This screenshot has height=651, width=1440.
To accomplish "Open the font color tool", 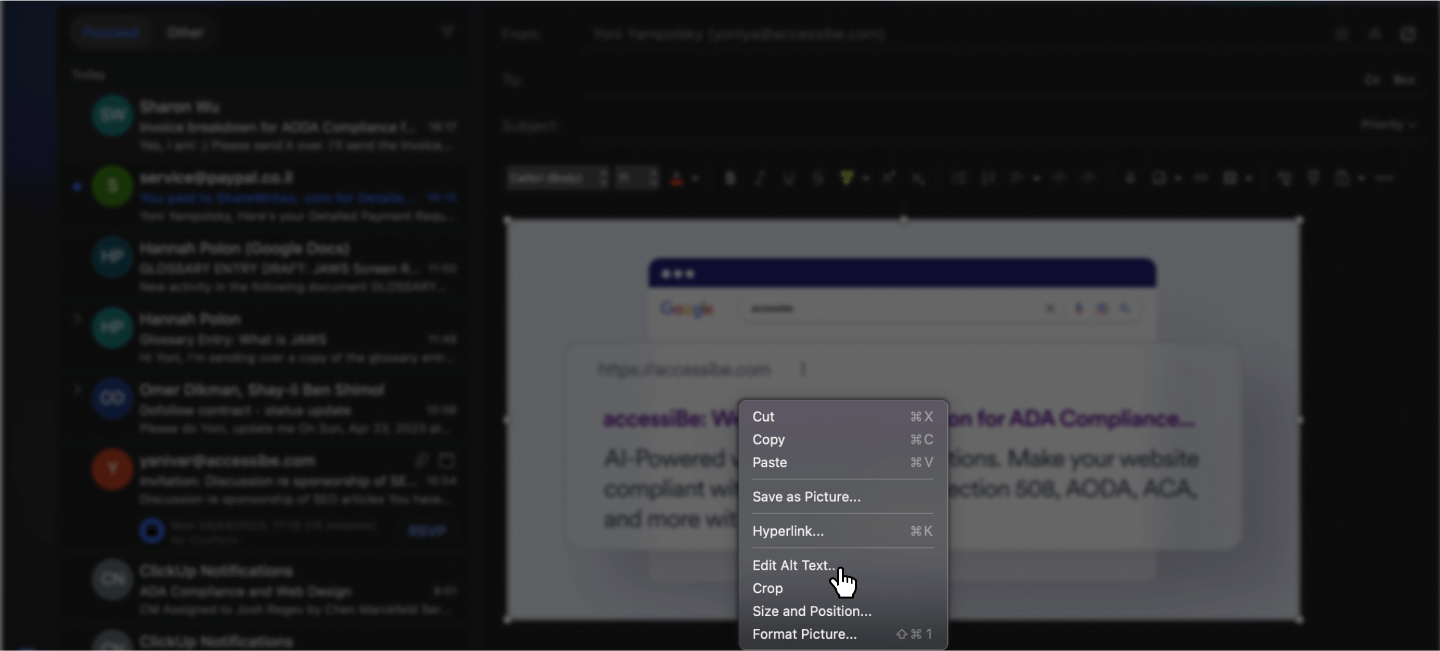I will coord(677,177).
